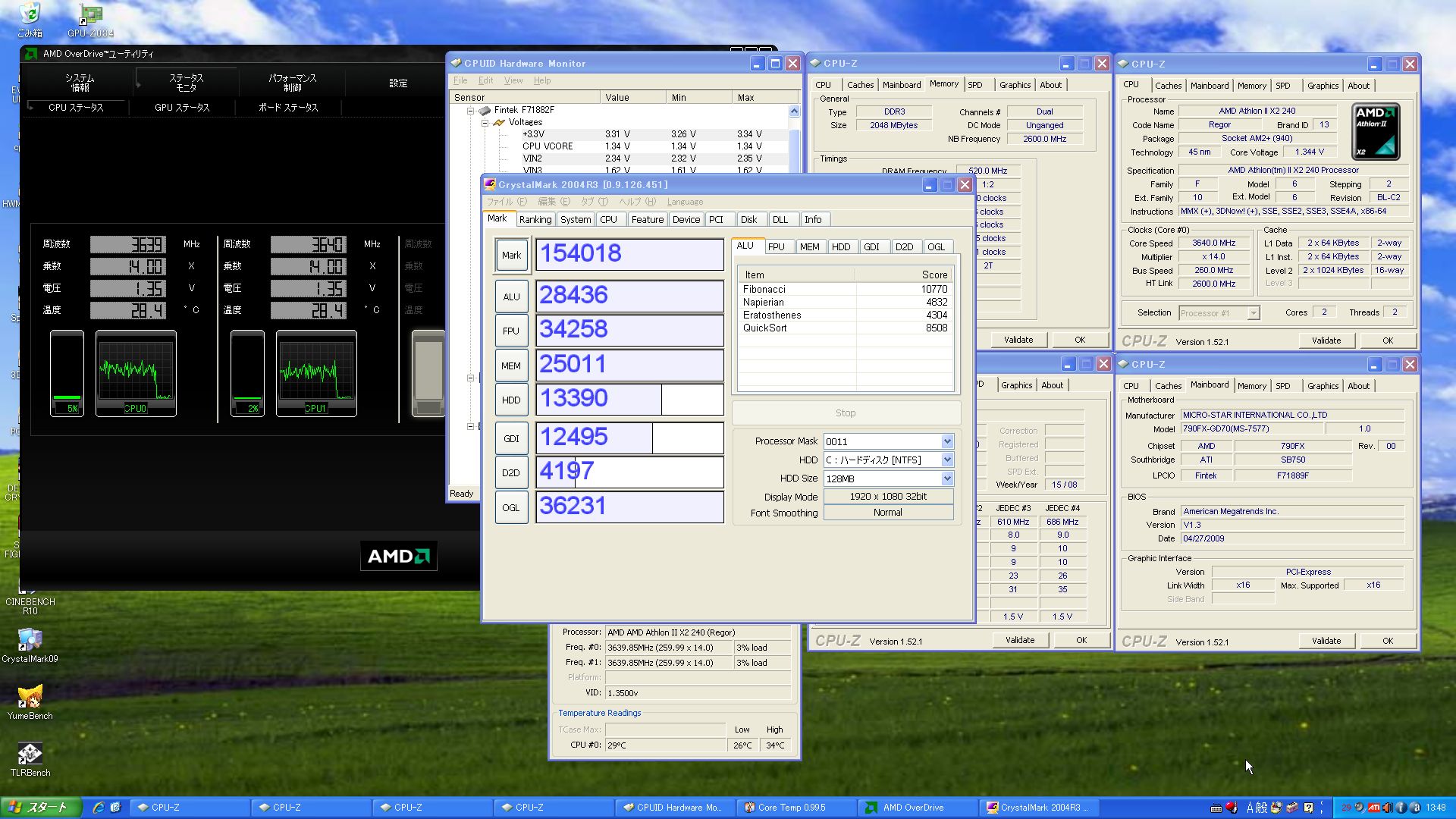This screenshot has width=1456, height=819.
Task: Click OK in the CPU-Z Mainboard window
Action: (1388, 641)
